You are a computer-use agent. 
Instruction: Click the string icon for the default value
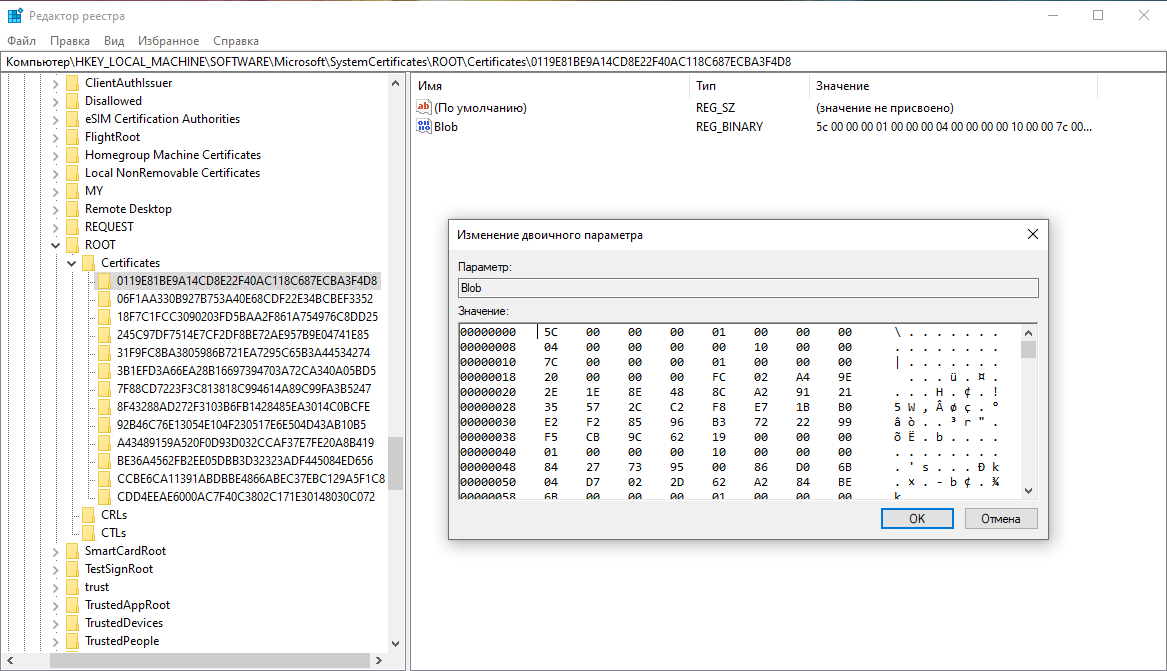(x=424, y=107)
